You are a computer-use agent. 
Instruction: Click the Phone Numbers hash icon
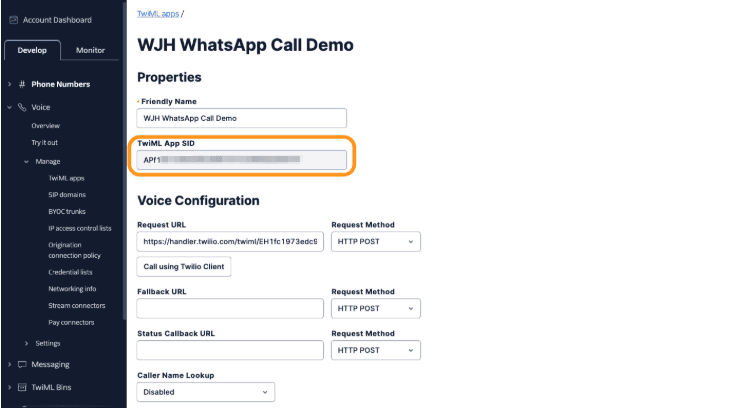pyautogui.click(x=22, y=84)
